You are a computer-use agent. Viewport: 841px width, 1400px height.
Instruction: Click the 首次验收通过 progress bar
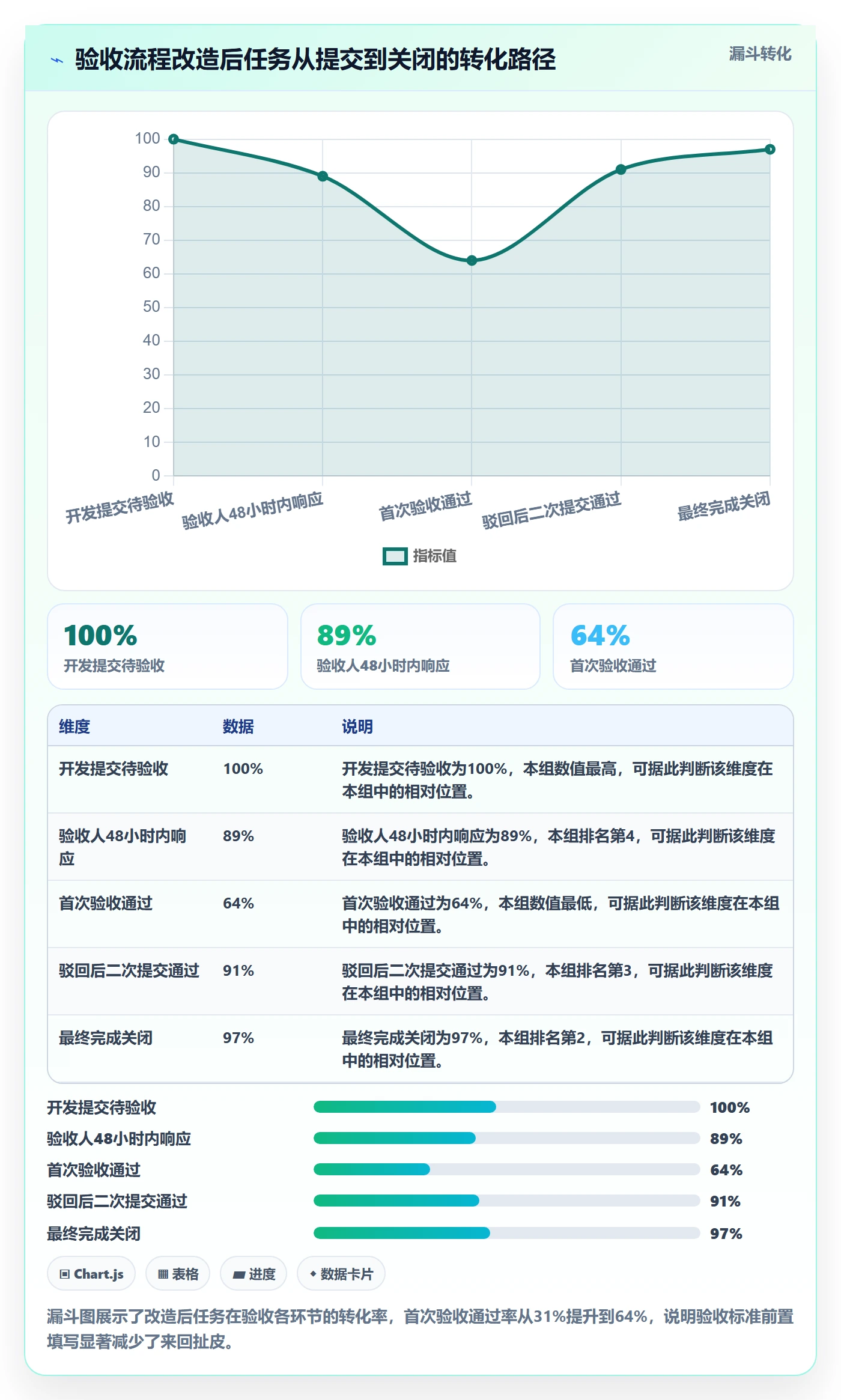click(506, 1169)
